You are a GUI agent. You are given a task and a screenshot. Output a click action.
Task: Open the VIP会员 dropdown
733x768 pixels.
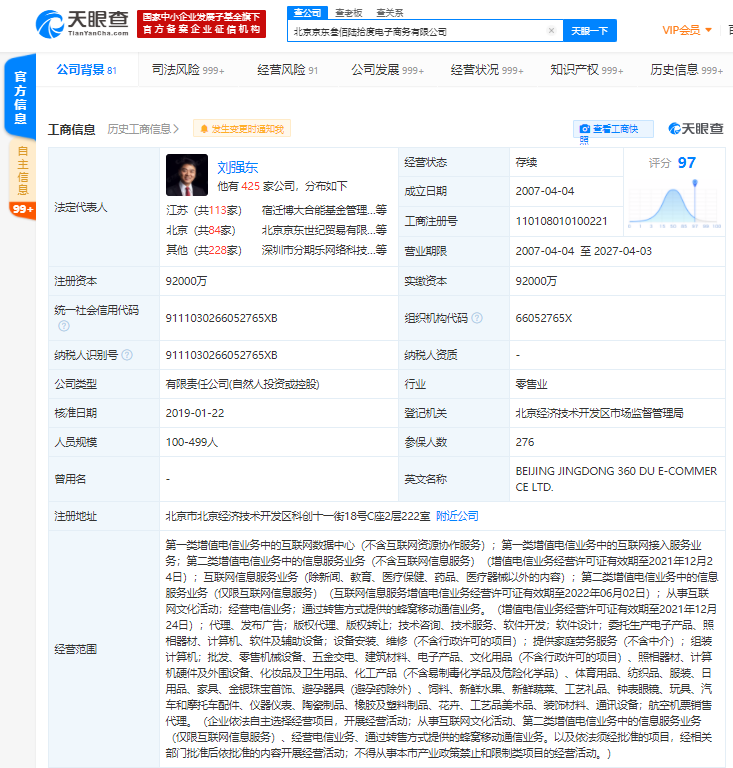(x=686, y=30)
